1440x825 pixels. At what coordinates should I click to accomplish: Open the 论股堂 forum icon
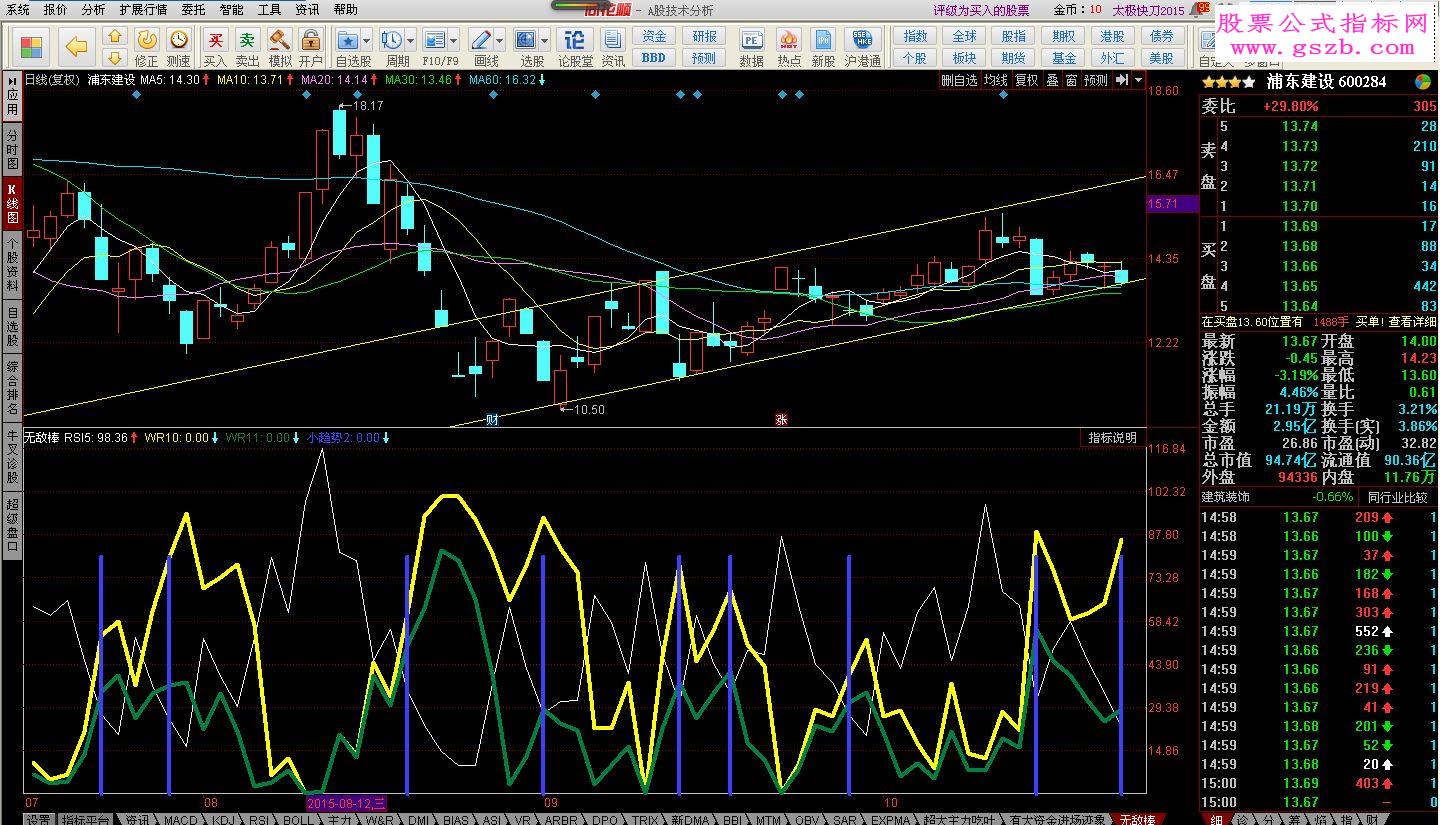(x=575, y=41)
